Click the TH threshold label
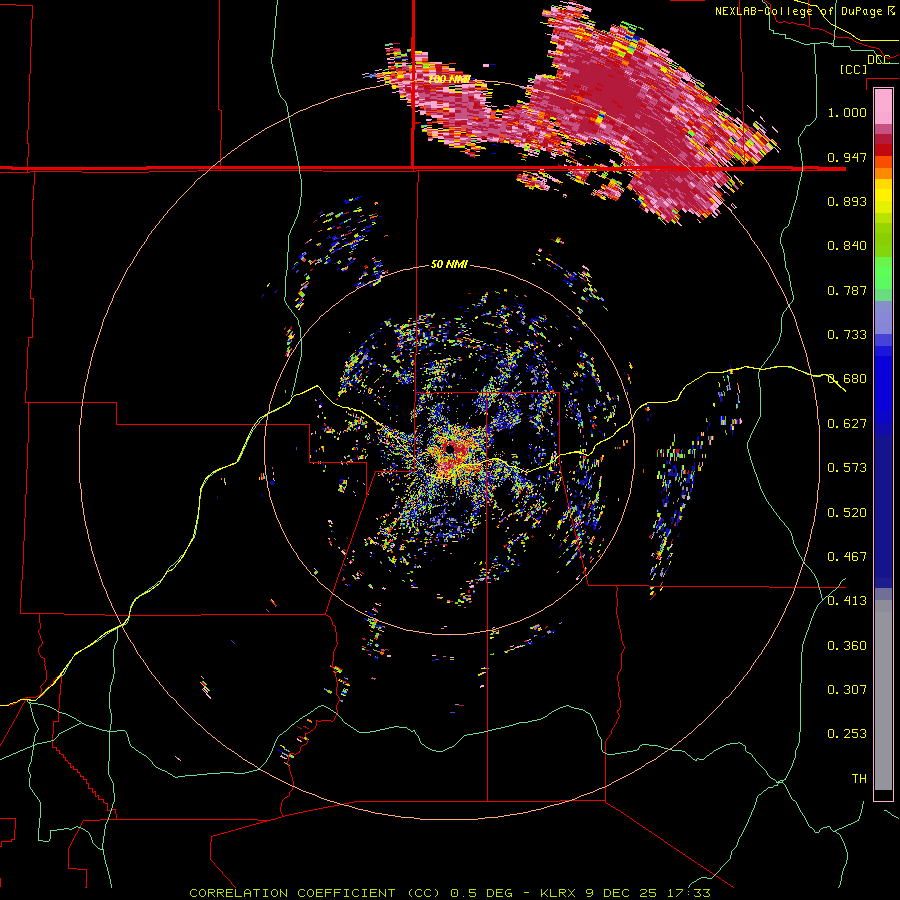The width and height of the screenshot is (900, 900). click(x=859, y=779)
